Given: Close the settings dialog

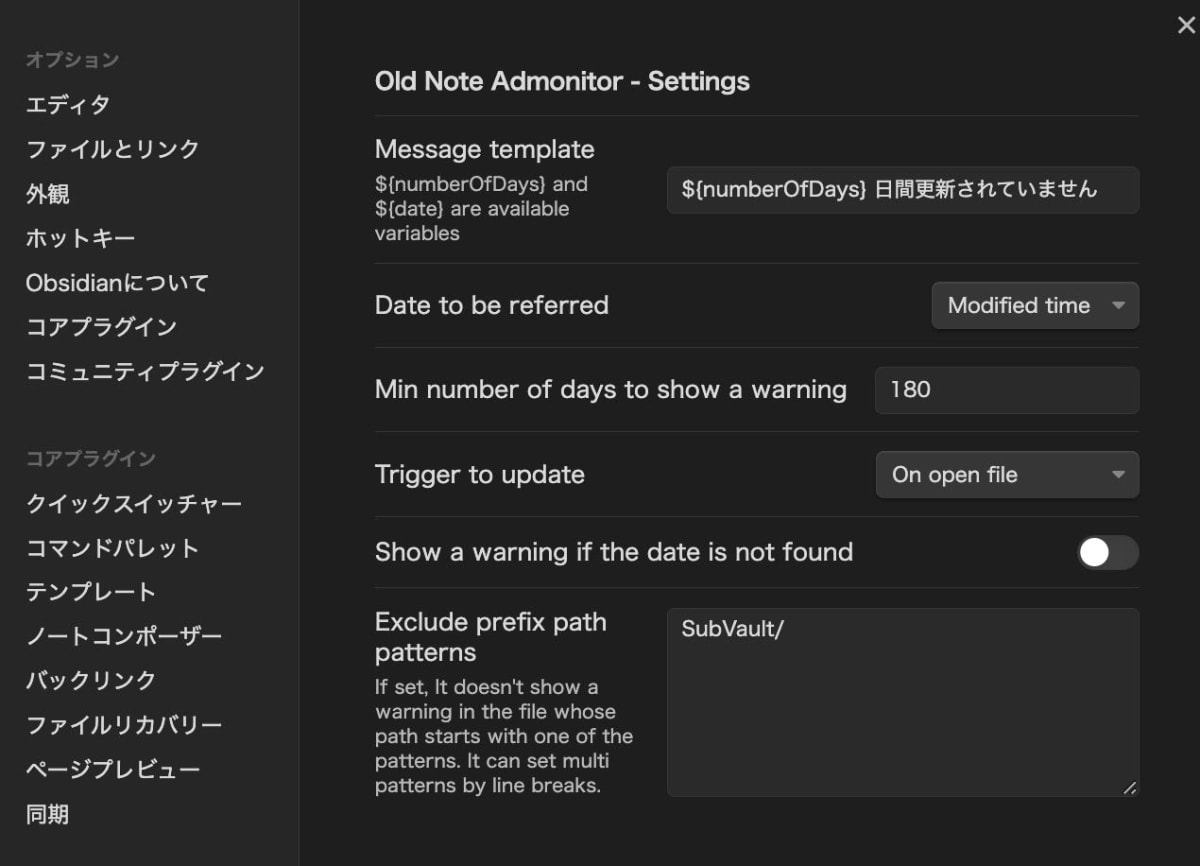Looking at the screenshot, I should pyautogui.click(x=1185, y=26).
